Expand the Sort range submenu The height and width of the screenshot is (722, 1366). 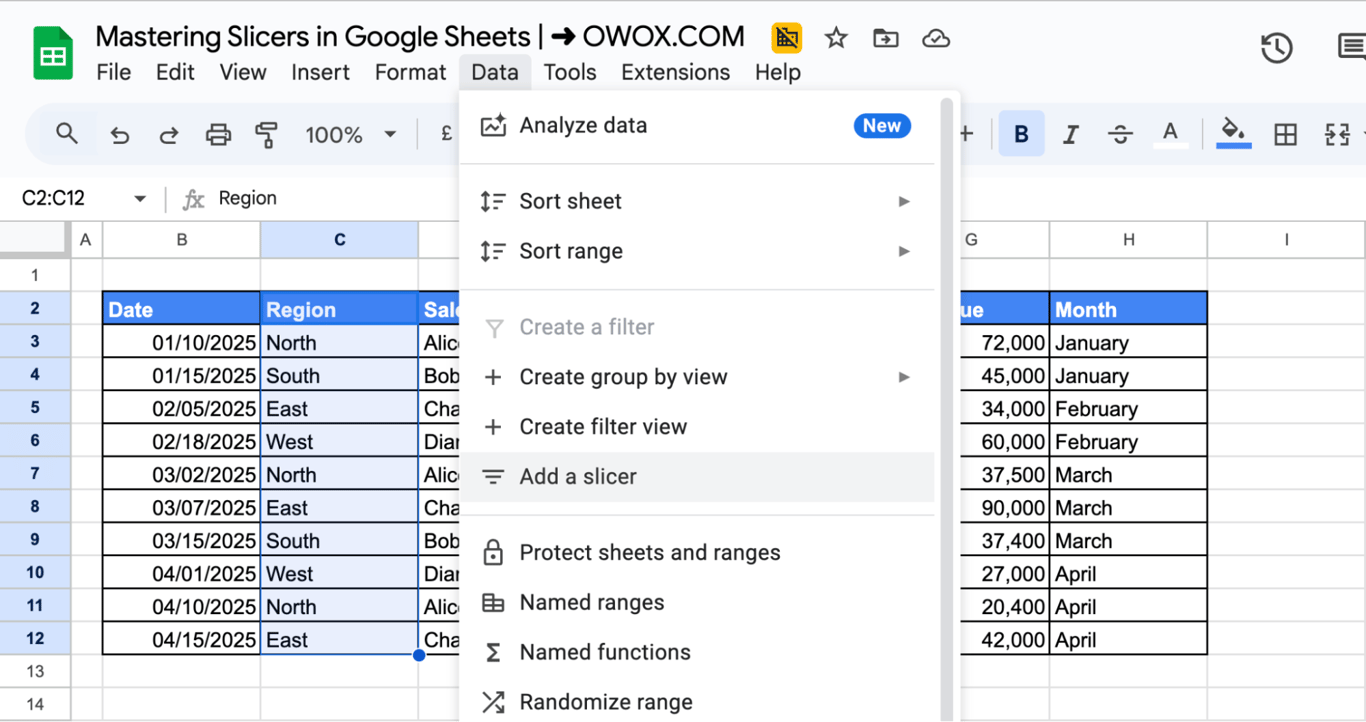(x=697, y=251)
